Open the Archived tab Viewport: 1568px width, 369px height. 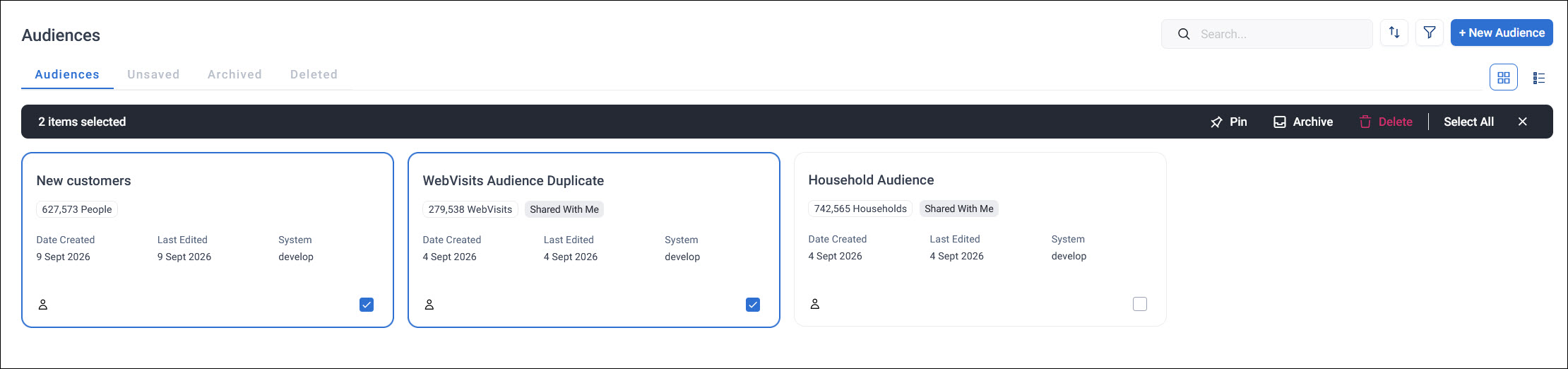pos(234,74)
